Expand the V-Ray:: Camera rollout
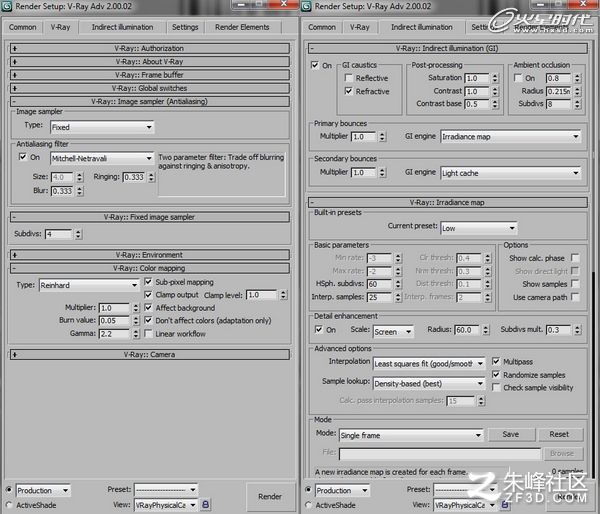600x514 pixels. click(x=149, y=355)
